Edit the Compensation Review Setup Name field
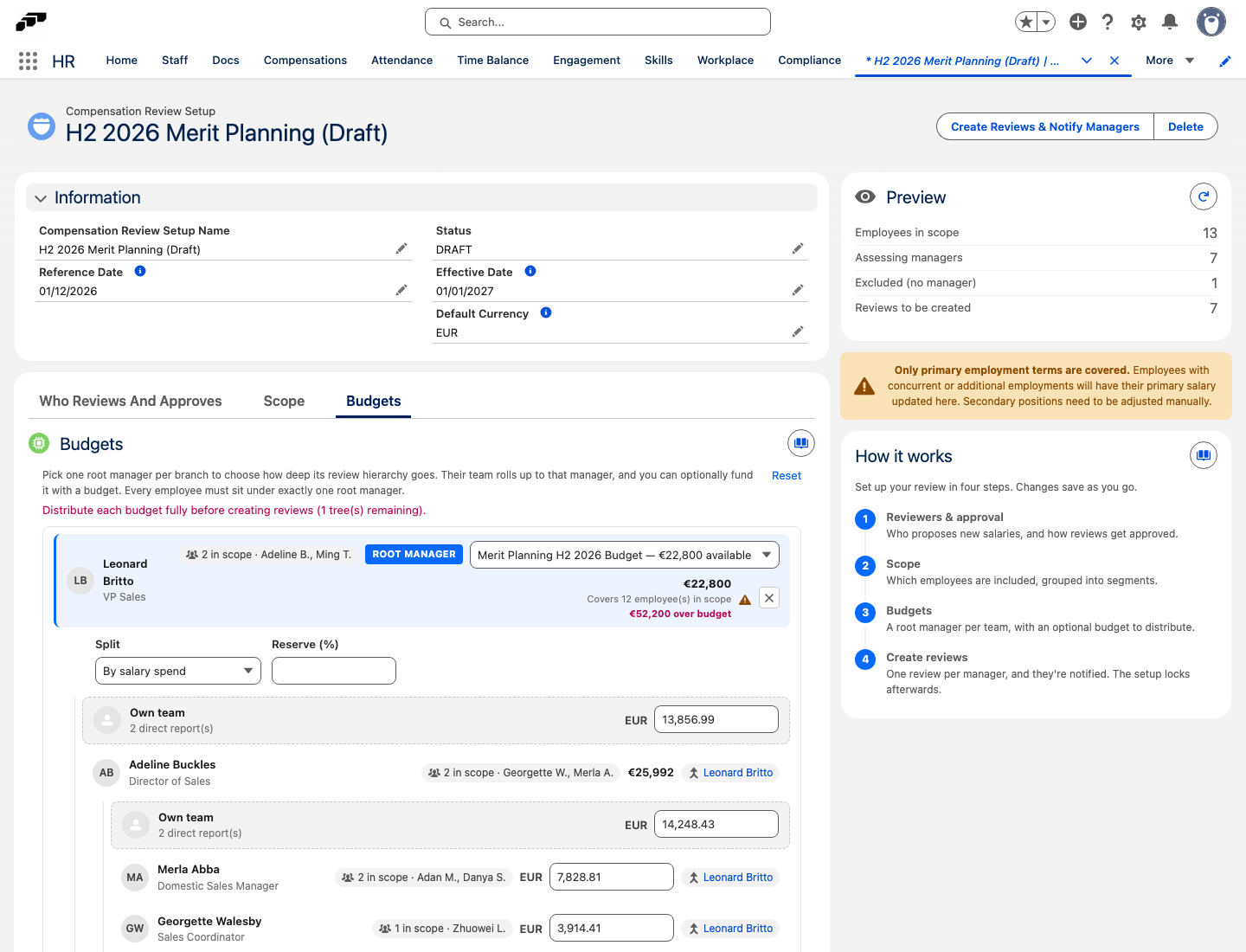The width and height of the screenshot is (1246, 952). point(401,249)
